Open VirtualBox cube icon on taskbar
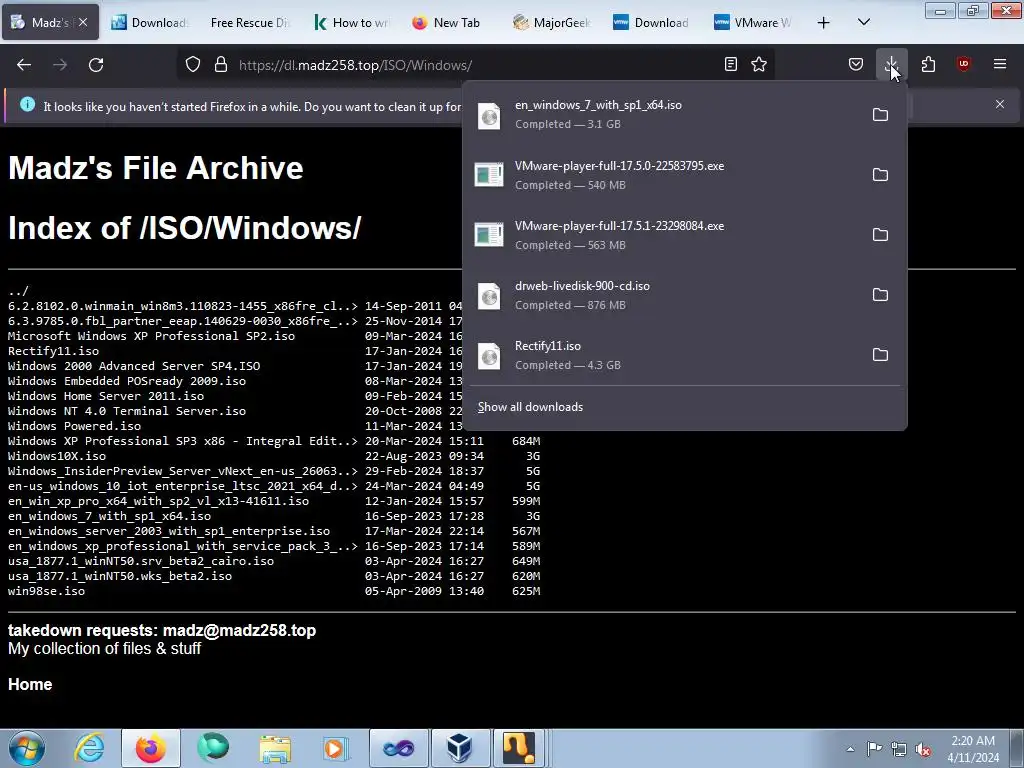This screenshot has width=1024, height=768. point(460,748)
